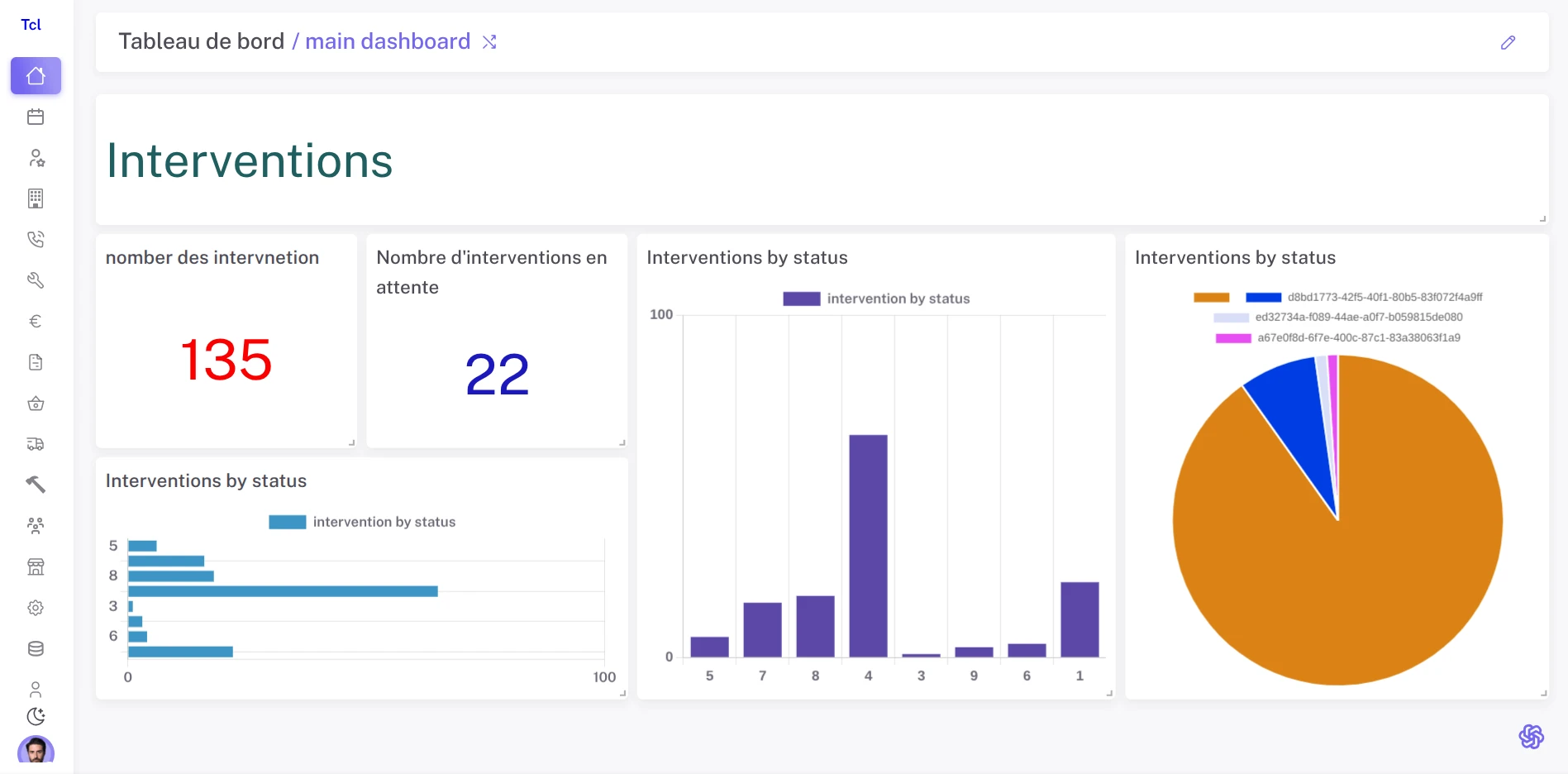Toggle purple 'intervention by status' bar chart legend
The height and width of the screenshot is (774, 1568).
[x=876, y=299]
